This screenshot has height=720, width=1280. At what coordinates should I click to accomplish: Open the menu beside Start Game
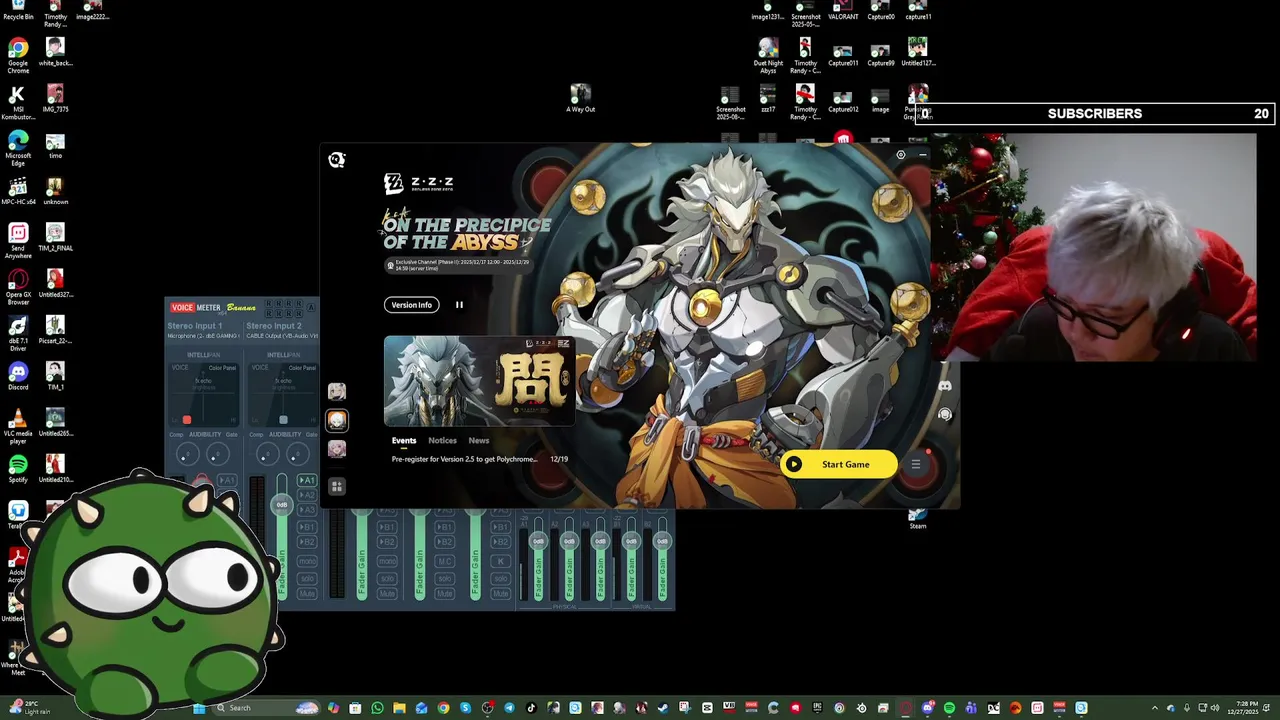pos(916,464)
